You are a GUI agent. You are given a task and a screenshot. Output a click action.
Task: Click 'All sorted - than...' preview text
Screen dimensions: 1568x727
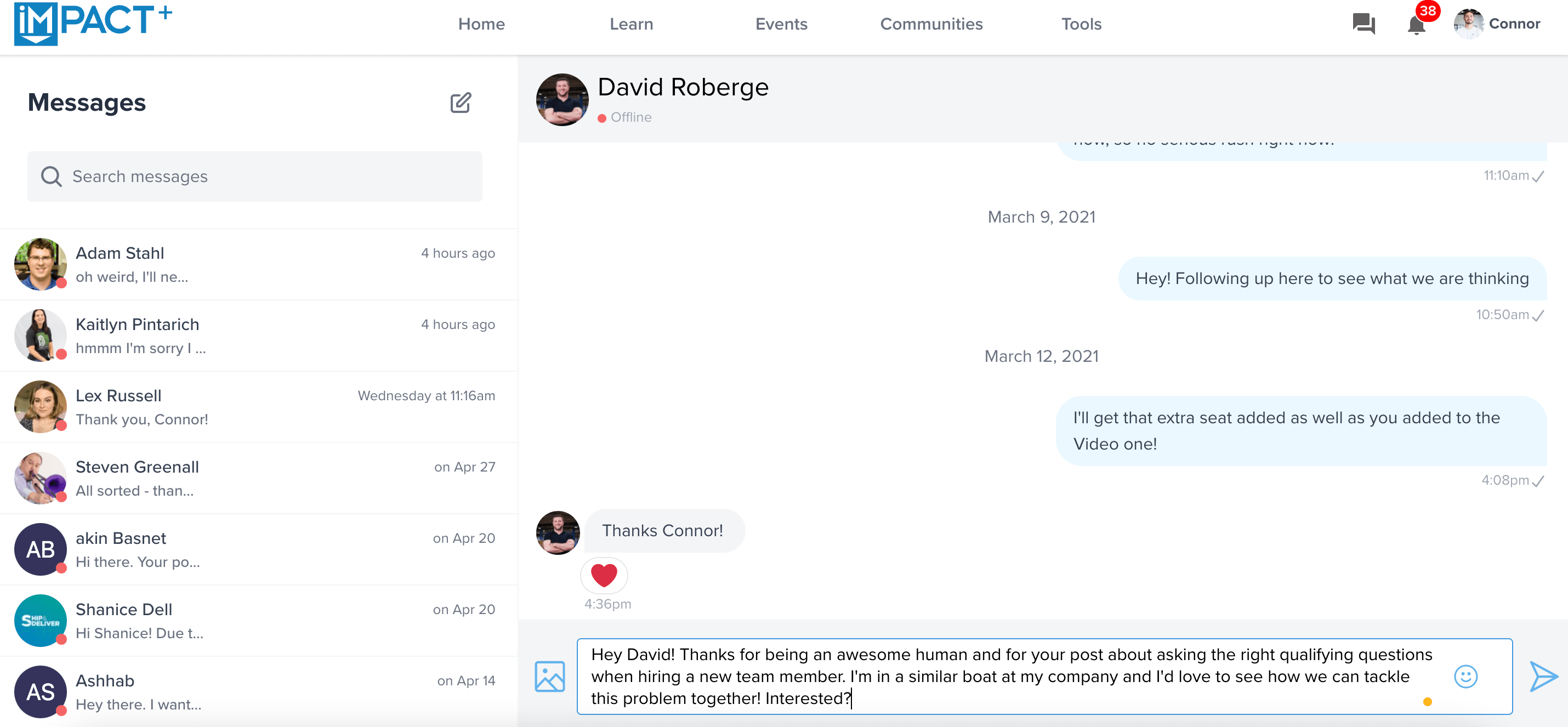[x=134, y=491]
